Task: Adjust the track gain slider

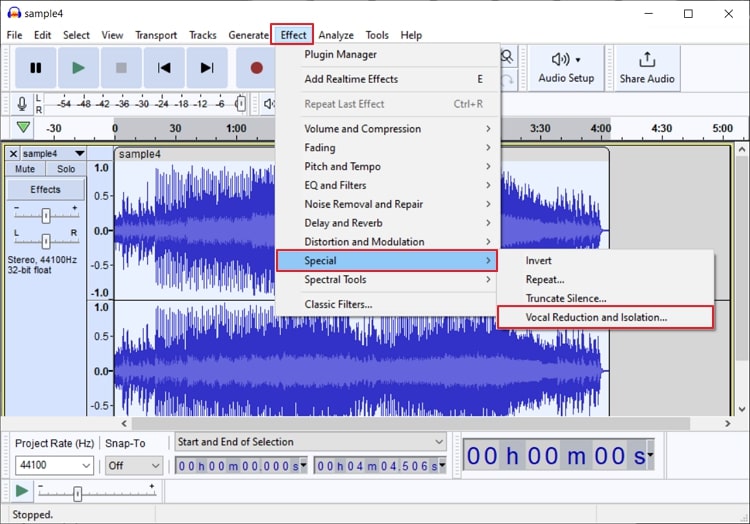Action: (46, 216)
